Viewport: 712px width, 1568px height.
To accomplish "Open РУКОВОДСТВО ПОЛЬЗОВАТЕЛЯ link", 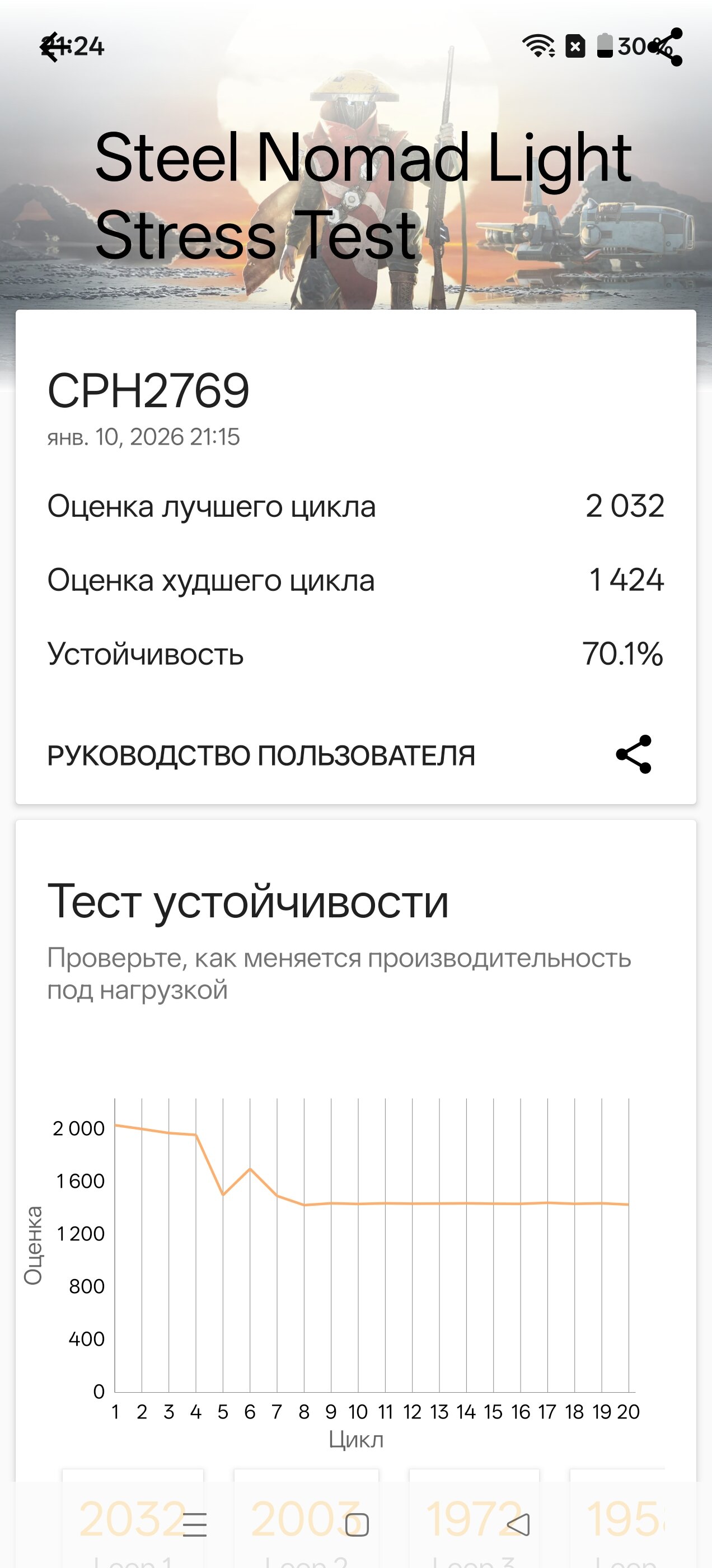I will pyautogui.click(x=261, y=755).
